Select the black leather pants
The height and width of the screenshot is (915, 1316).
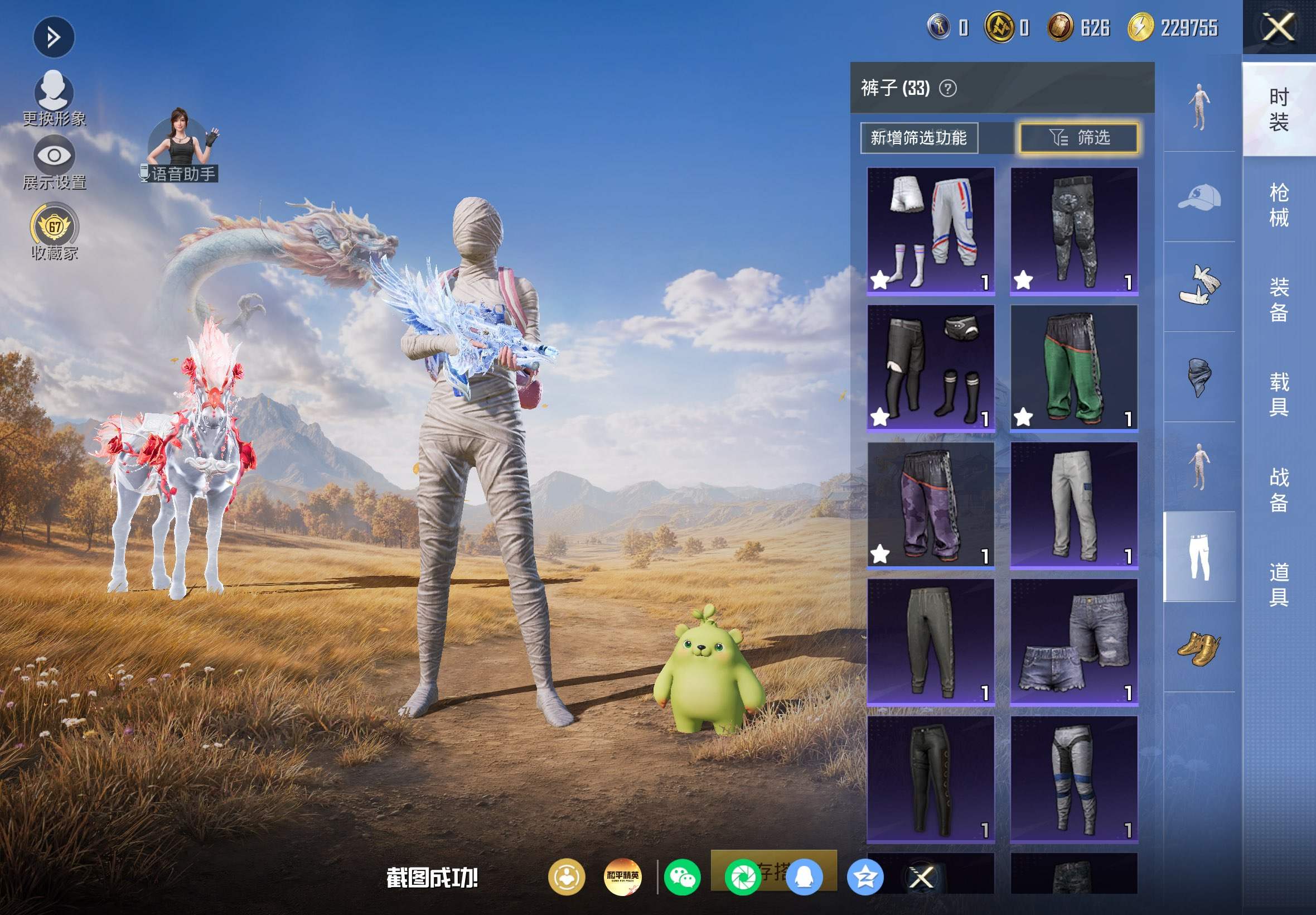pyautogui.click(x=931, y=779)
